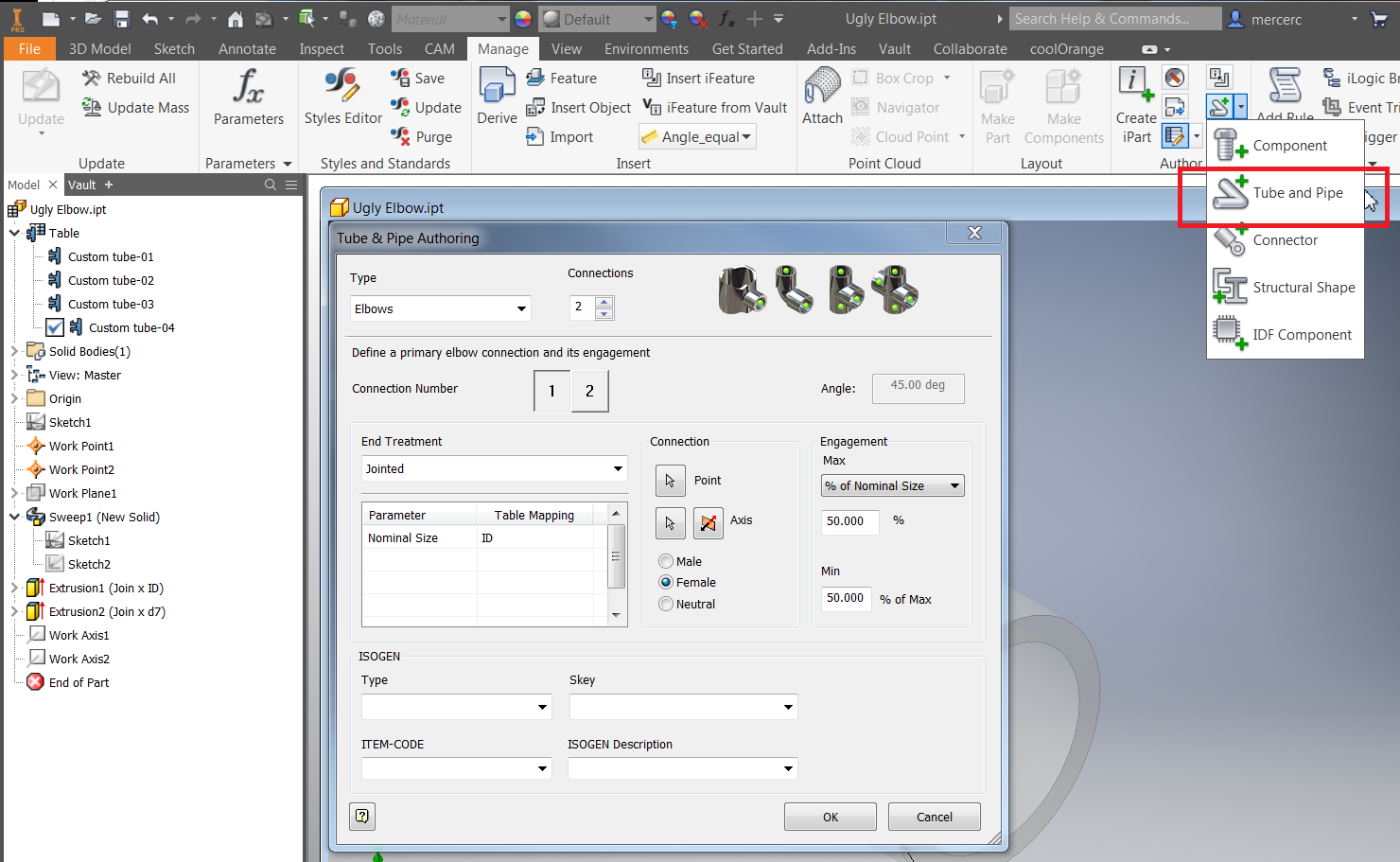Switch to the Annotate ribbon tab
The width and height of the screenshot is (1400, 862).
247,49
